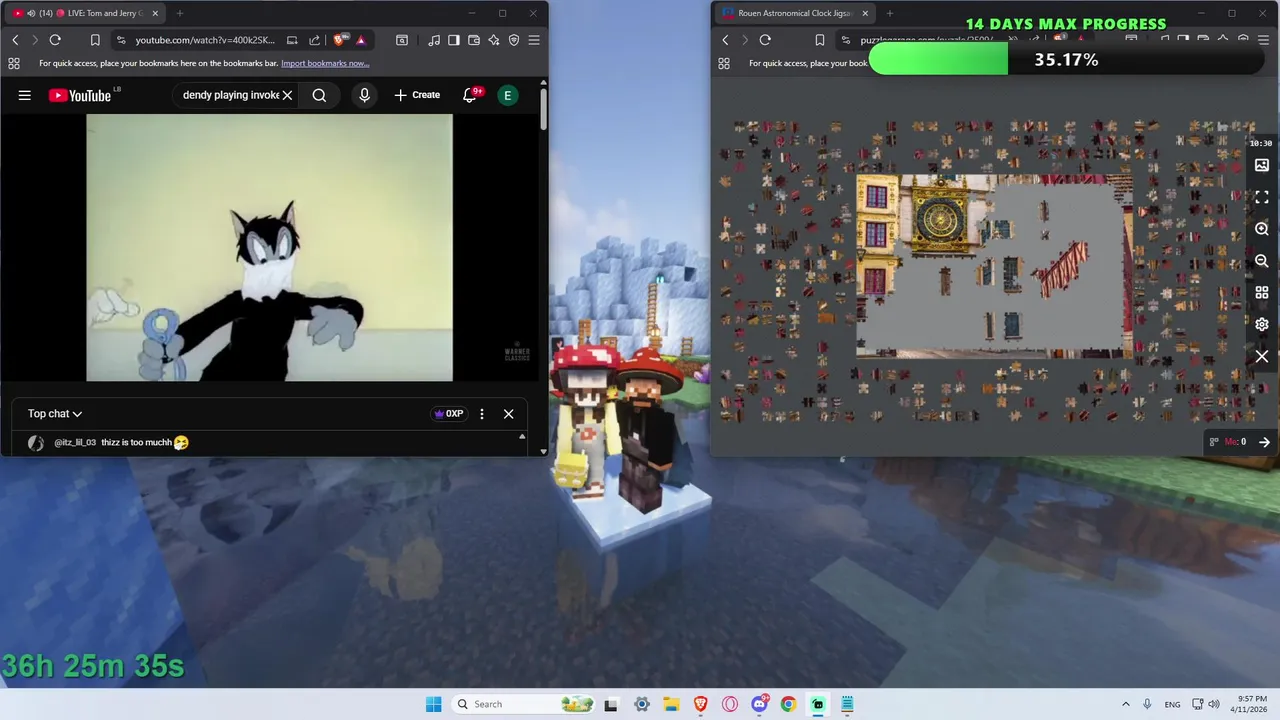
Task: Open the puzzle settings gear
Action: click(x=1262, y=325)
